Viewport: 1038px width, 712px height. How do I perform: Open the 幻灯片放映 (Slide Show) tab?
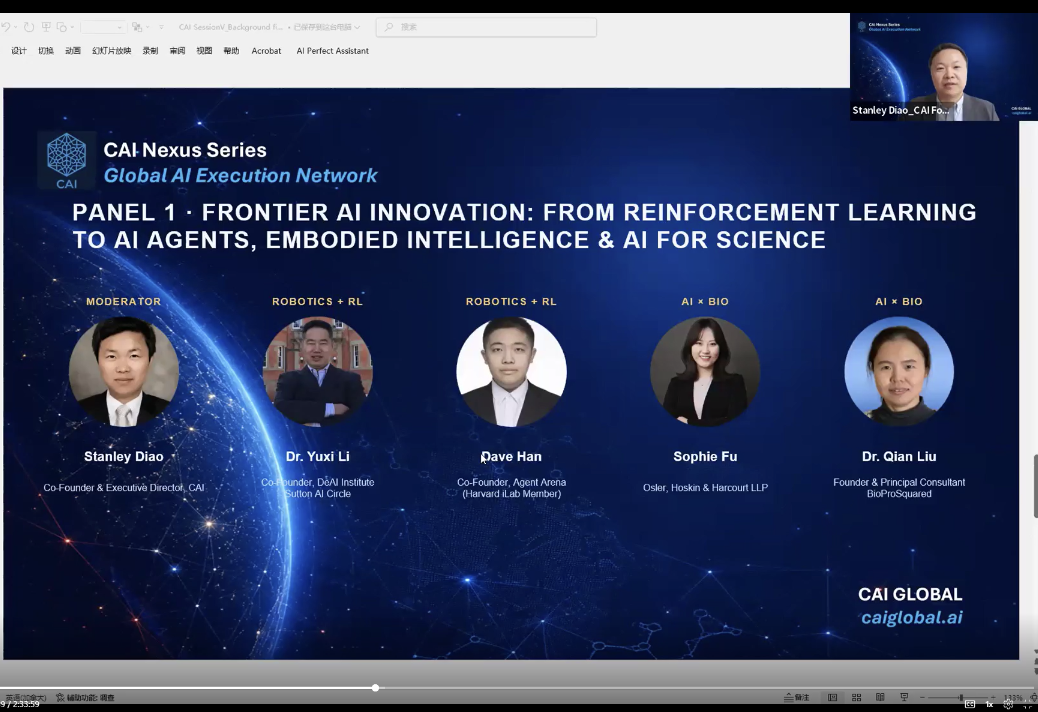tap(111, 51)
